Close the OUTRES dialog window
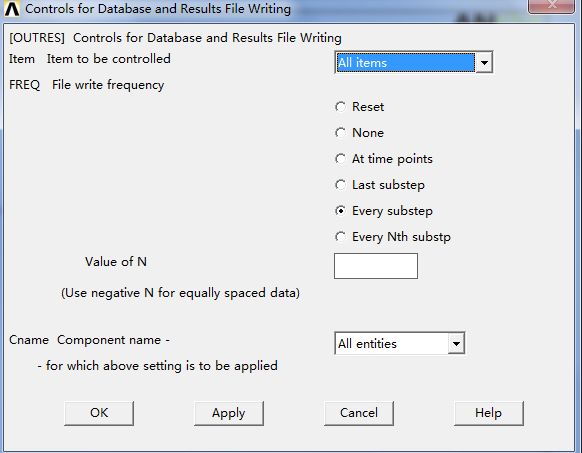 tap(552, 5)
